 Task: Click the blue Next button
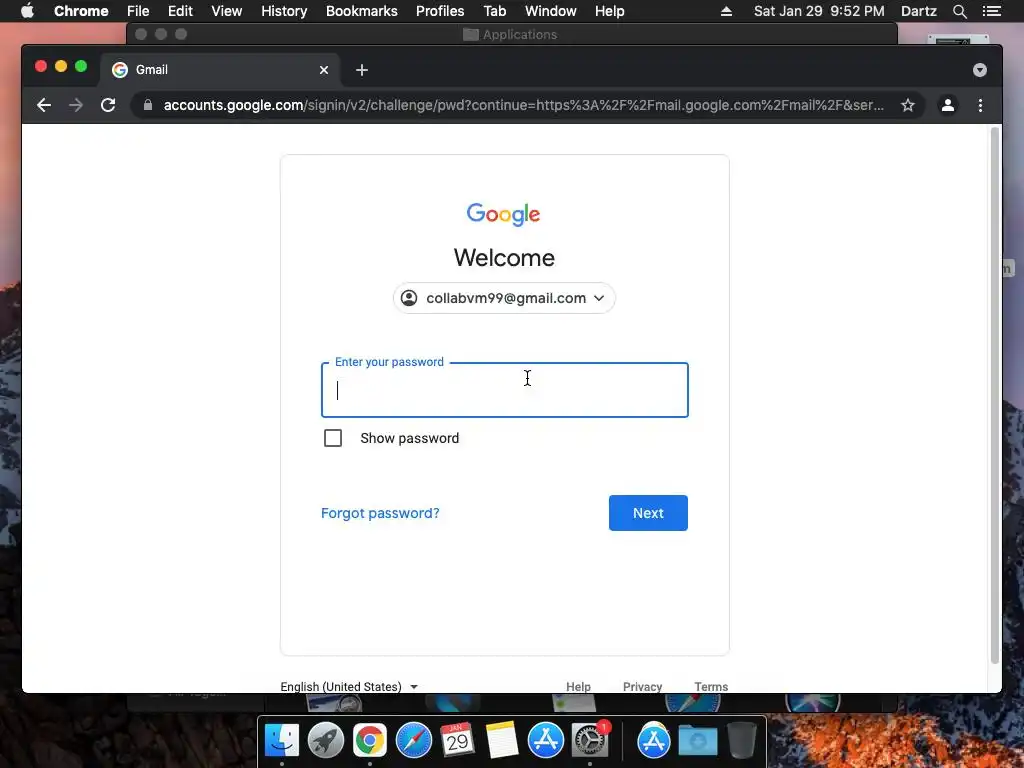coord(648,513)
